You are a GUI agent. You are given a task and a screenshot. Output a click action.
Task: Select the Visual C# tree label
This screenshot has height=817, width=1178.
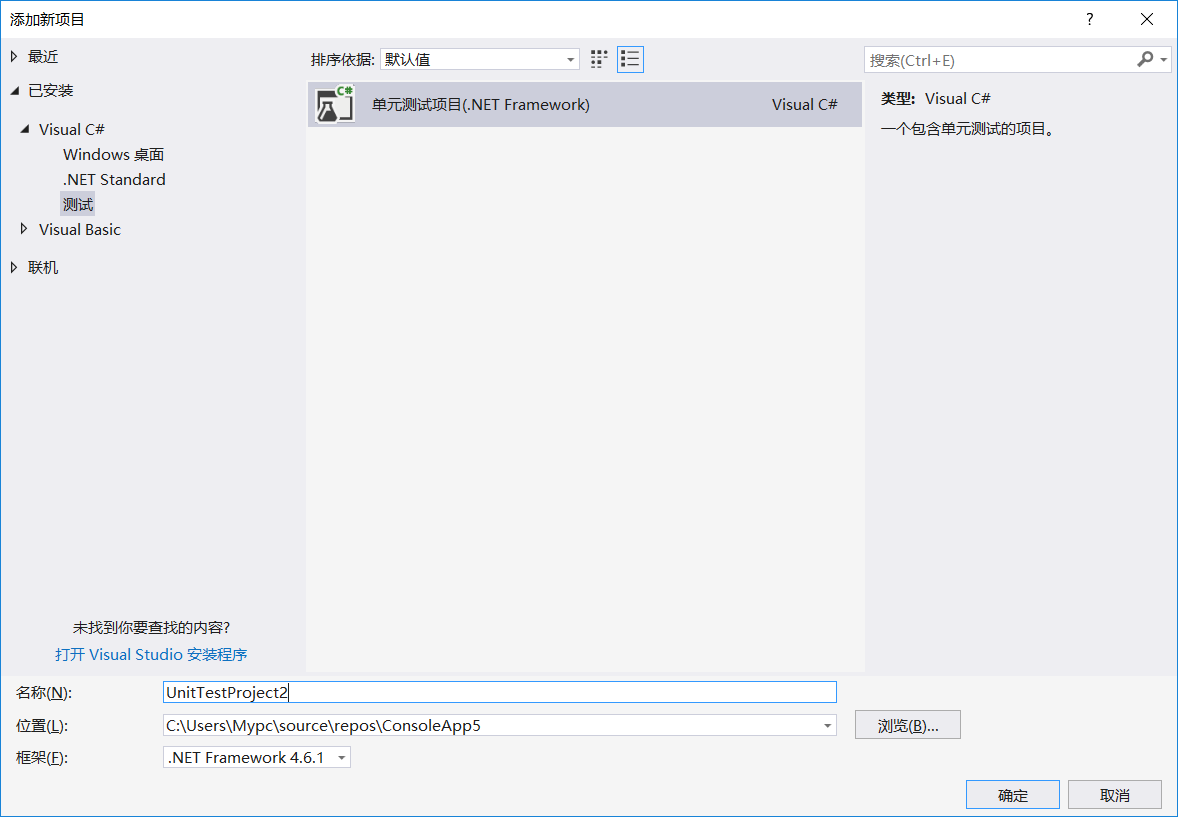[x=71, y=129]
